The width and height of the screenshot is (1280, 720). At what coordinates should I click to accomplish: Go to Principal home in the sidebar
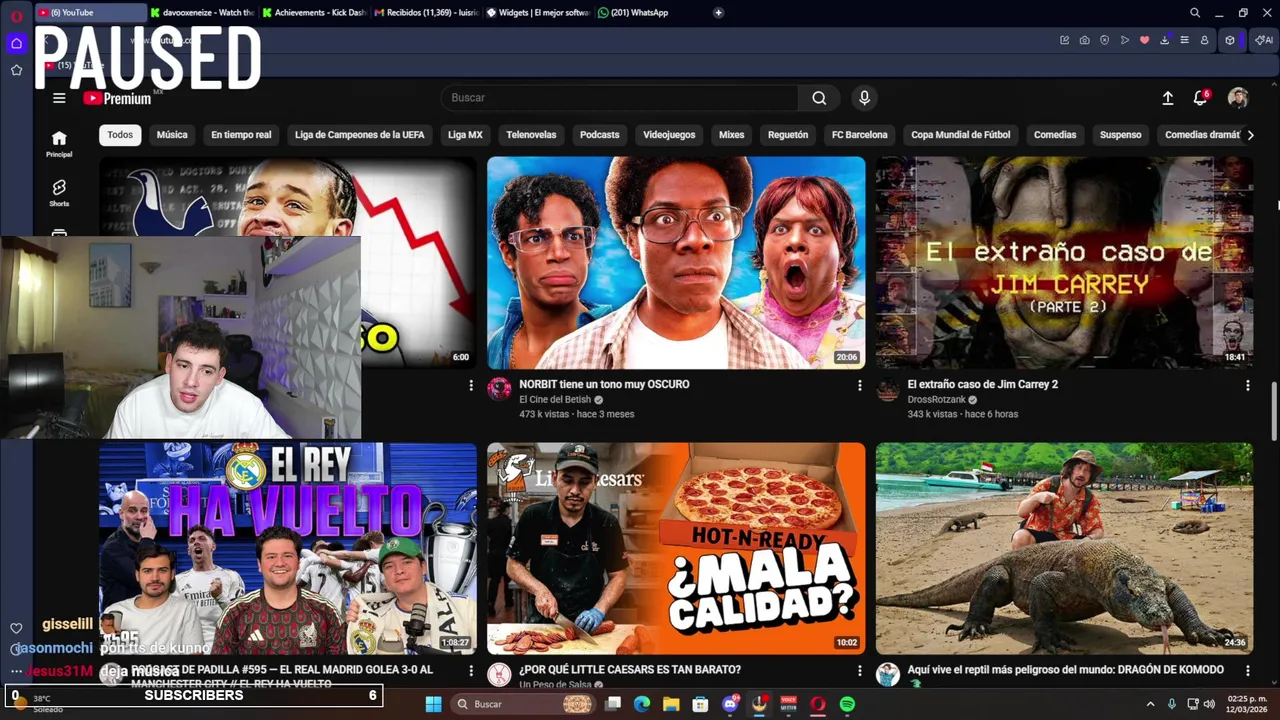59,144
